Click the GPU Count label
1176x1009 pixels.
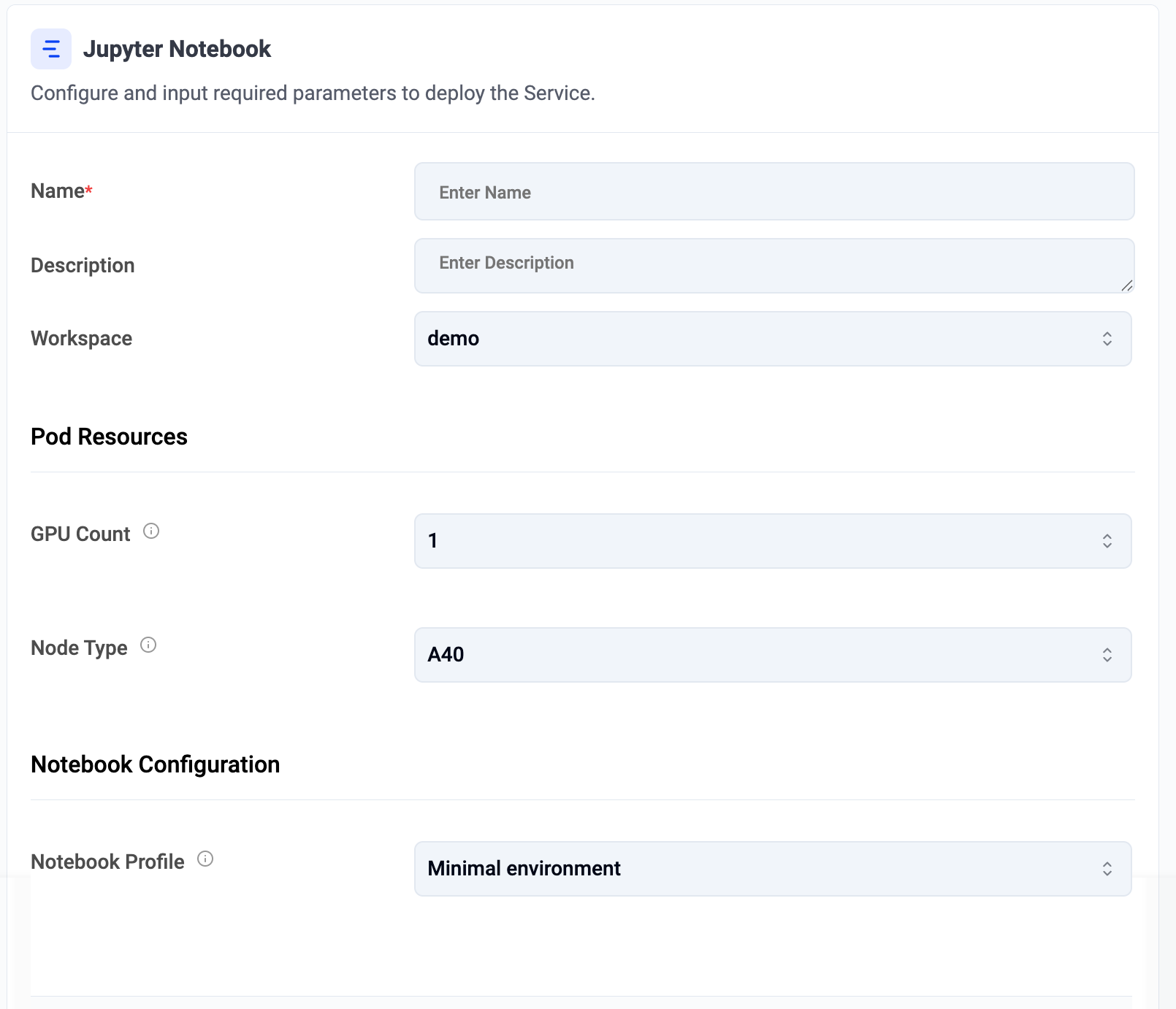click(x=80, y=534)
